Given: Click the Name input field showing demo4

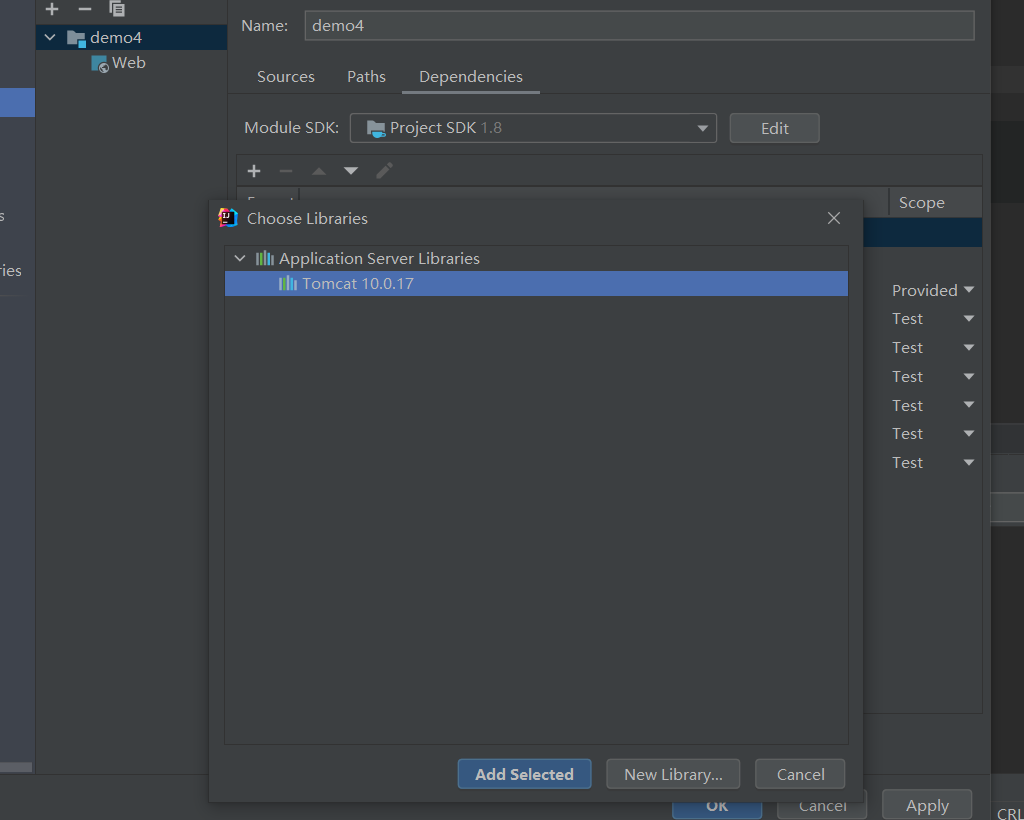Looking at the screenshot, I should 640,25.
